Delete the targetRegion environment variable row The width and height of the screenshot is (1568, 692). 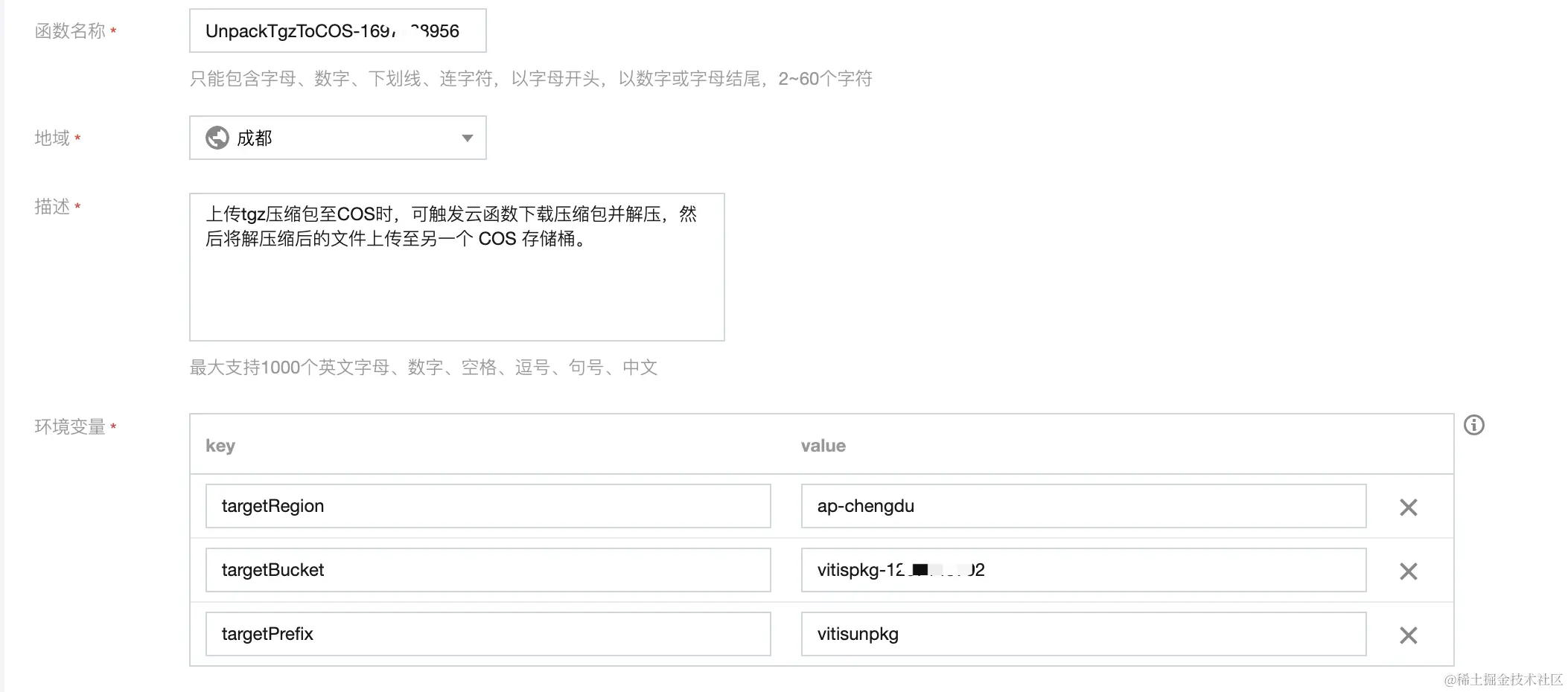click(x=1408, y=507)
